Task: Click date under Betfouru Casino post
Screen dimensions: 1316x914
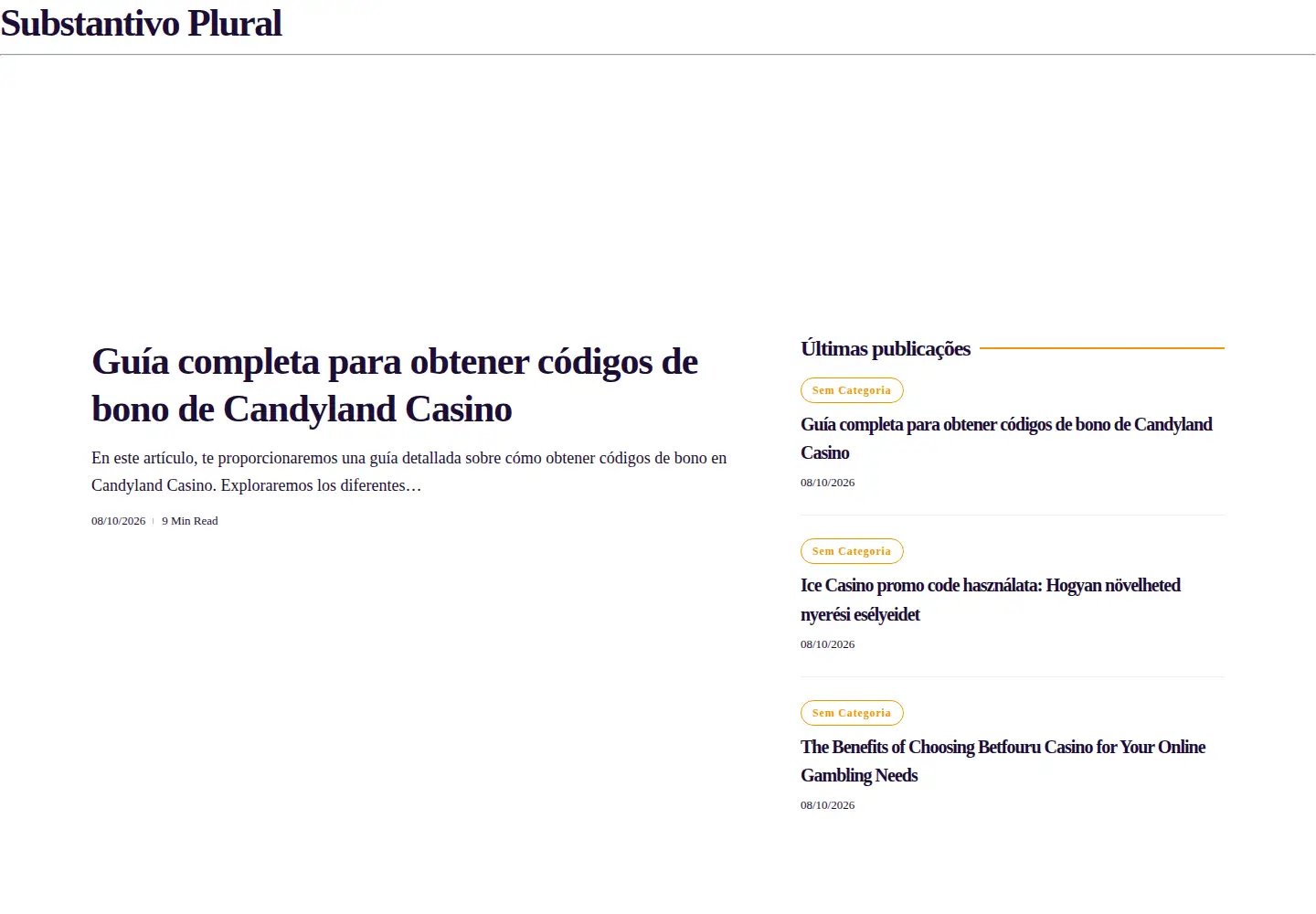Action: coord(828,805)
